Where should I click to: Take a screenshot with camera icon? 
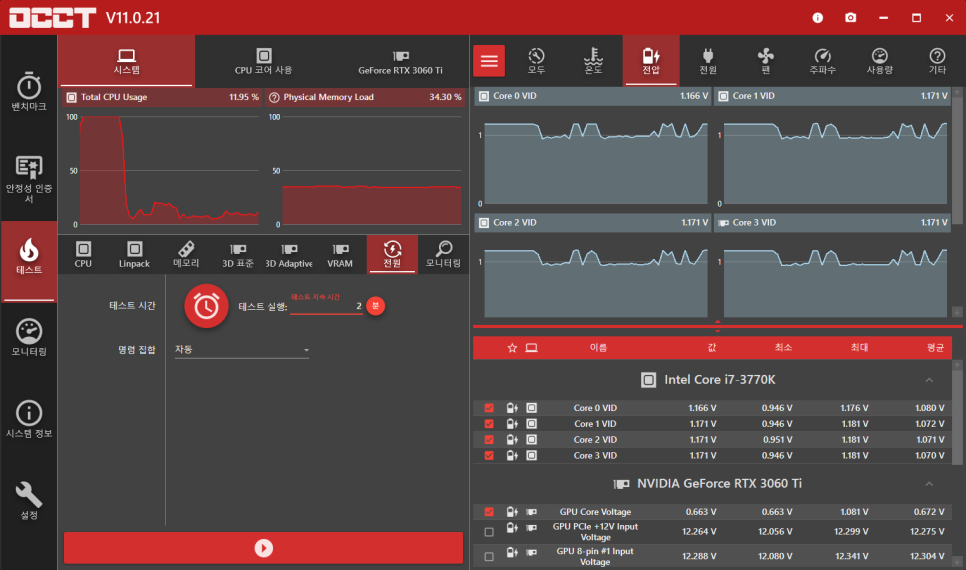coord(850,18)
